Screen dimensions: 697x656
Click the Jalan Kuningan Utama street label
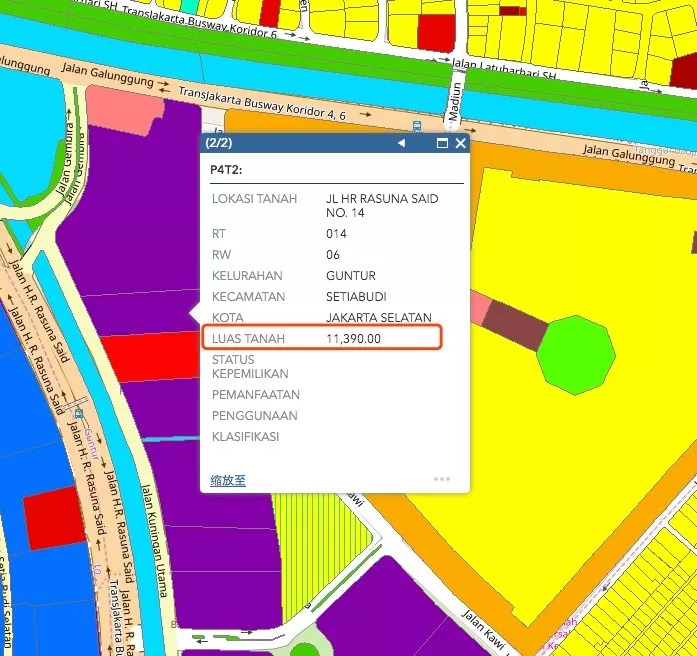click(x=155, y=540)
